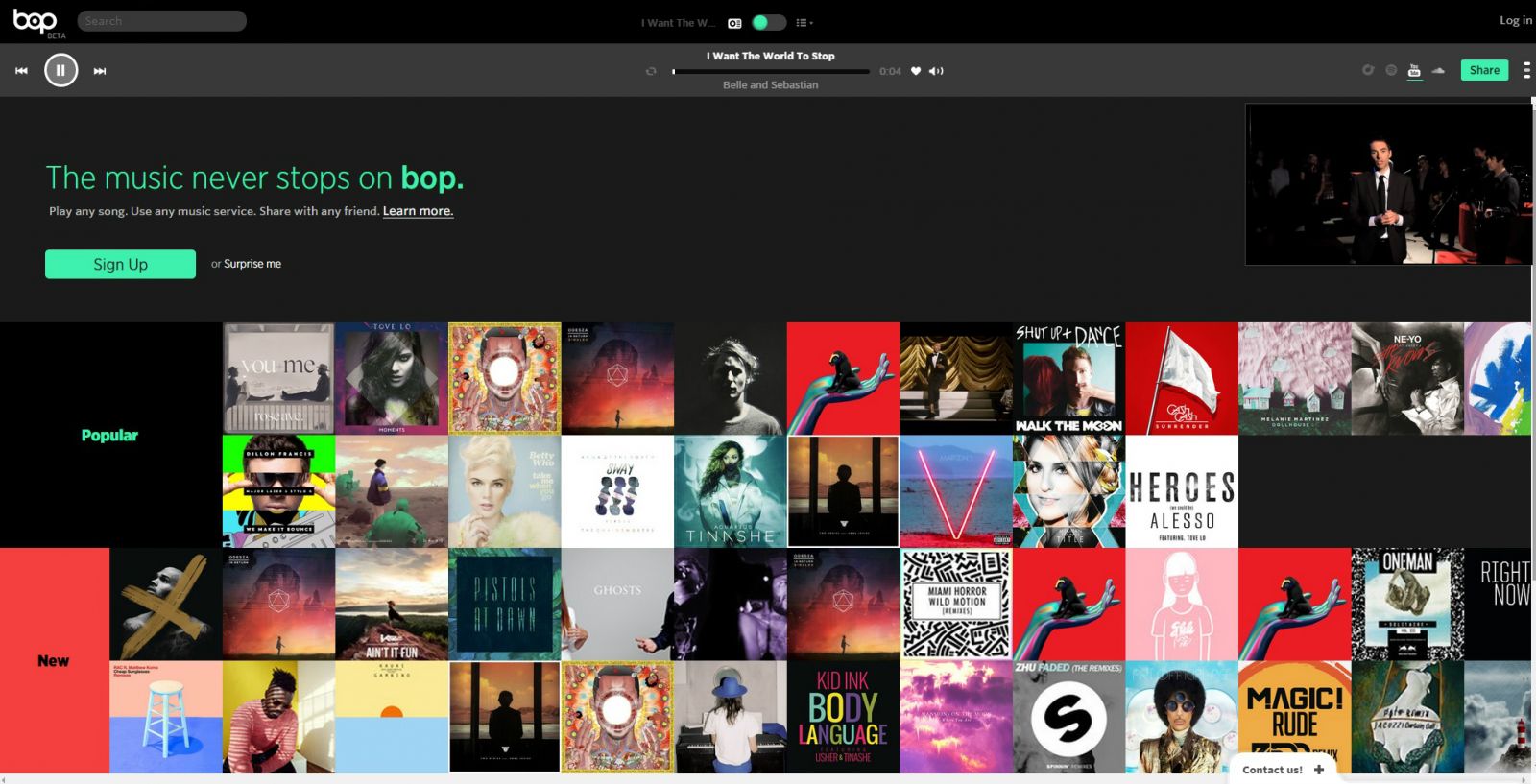Focus the Search input field
This screenshot has width=1536, height=784.
click(x=161, y=21)
